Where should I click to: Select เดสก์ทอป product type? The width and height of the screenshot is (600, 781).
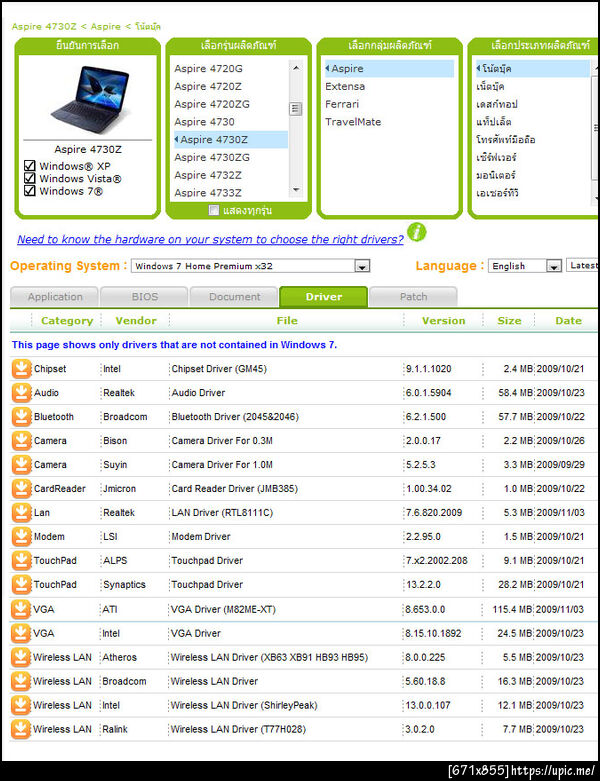coord(497,104)
